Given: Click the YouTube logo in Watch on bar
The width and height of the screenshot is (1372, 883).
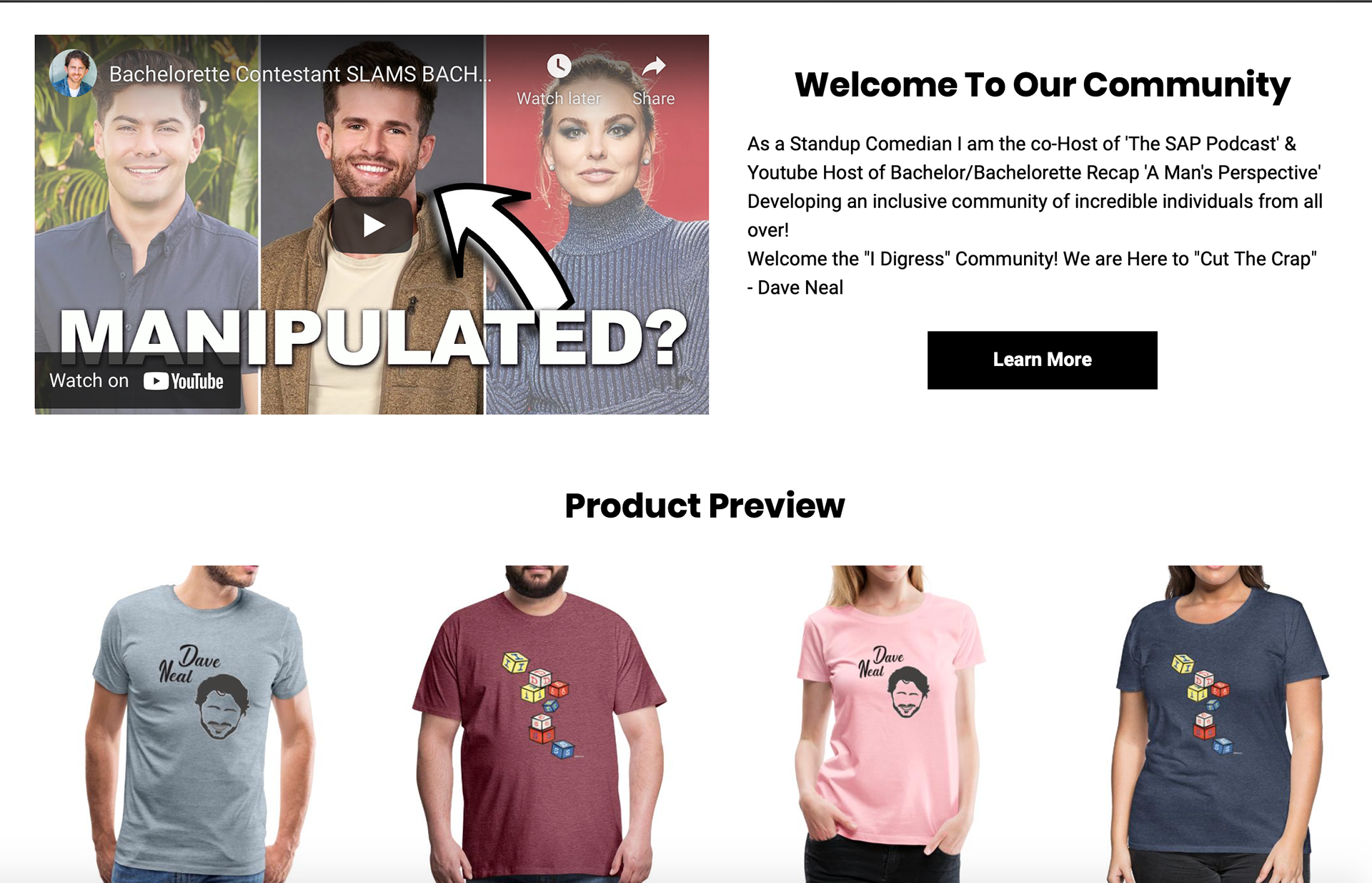Looking at the screenshot, I should point(184,381).
